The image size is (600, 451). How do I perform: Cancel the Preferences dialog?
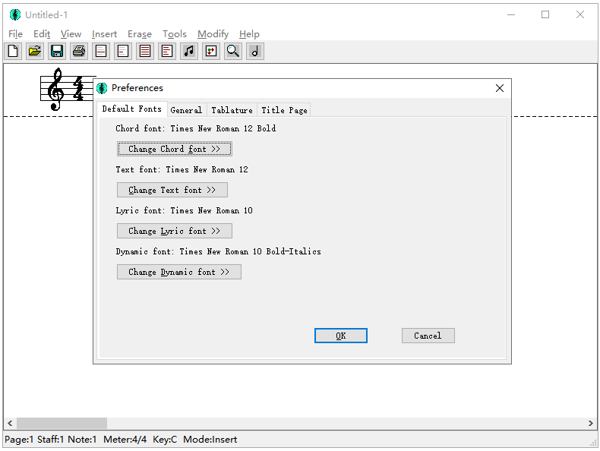coord(428,336)
